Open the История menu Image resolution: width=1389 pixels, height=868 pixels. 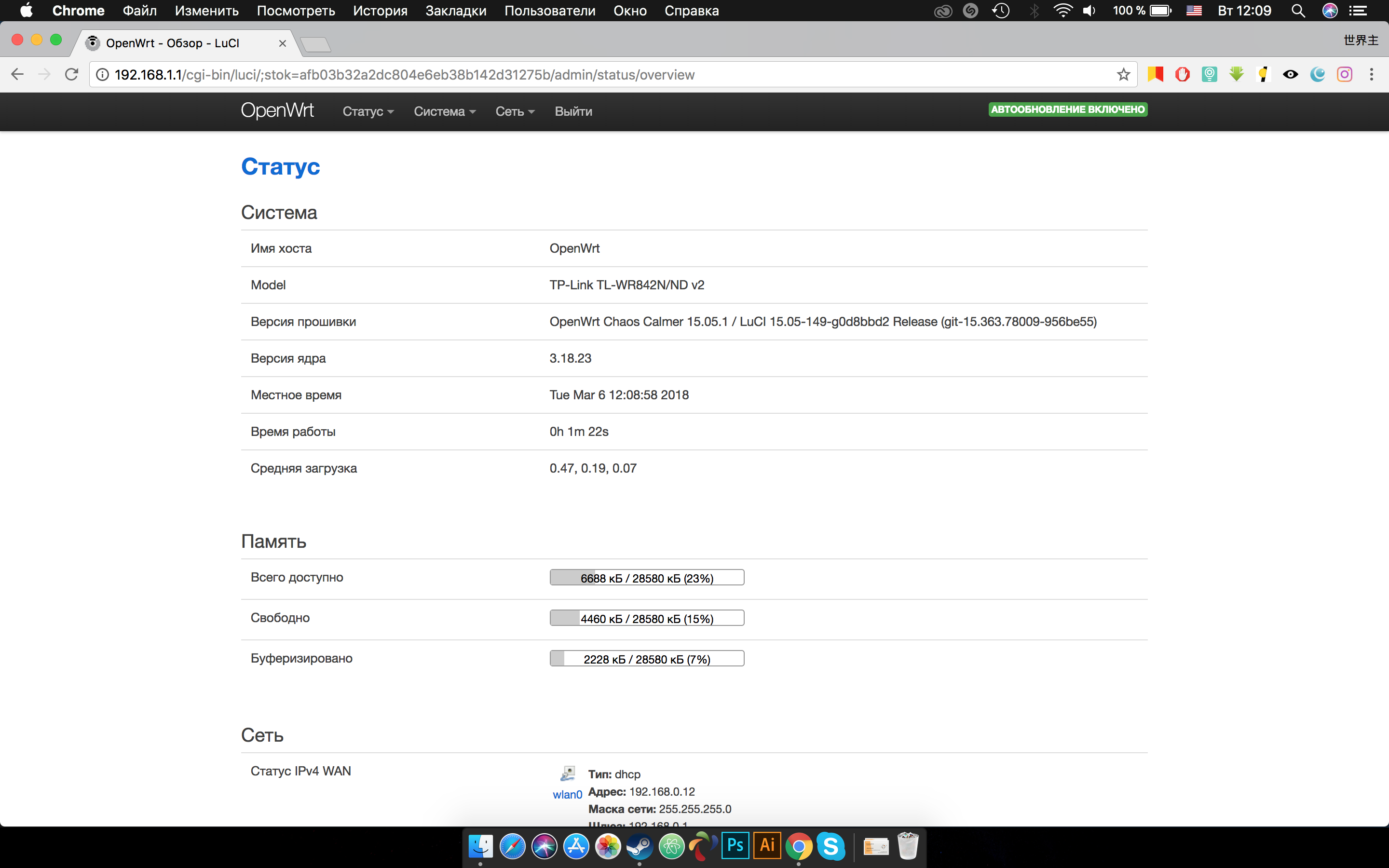[380, 11]
